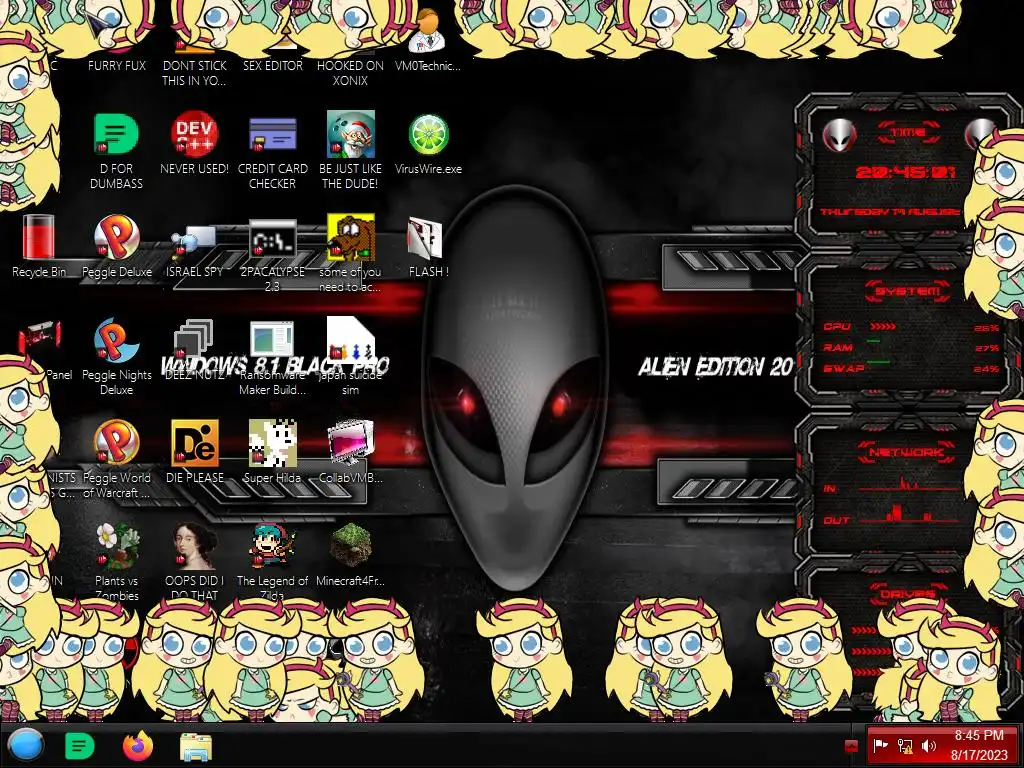Open Ransomware Maker Build... icon

click(x=272, y=340)
